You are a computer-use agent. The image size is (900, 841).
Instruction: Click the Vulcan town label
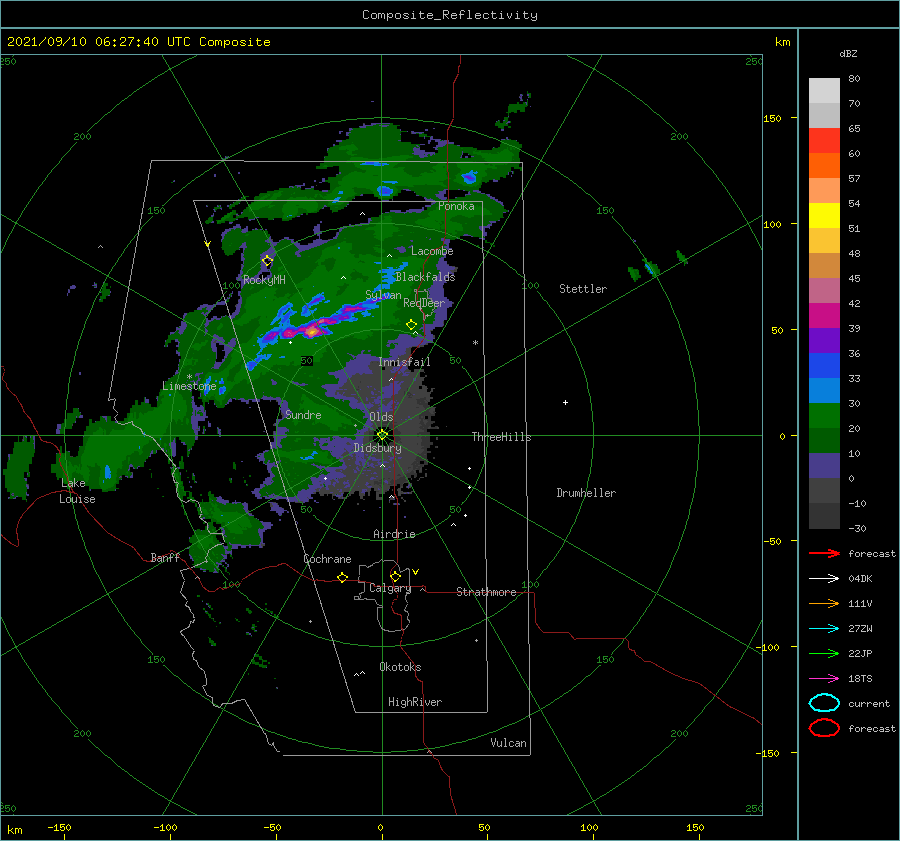pos(509,743)
